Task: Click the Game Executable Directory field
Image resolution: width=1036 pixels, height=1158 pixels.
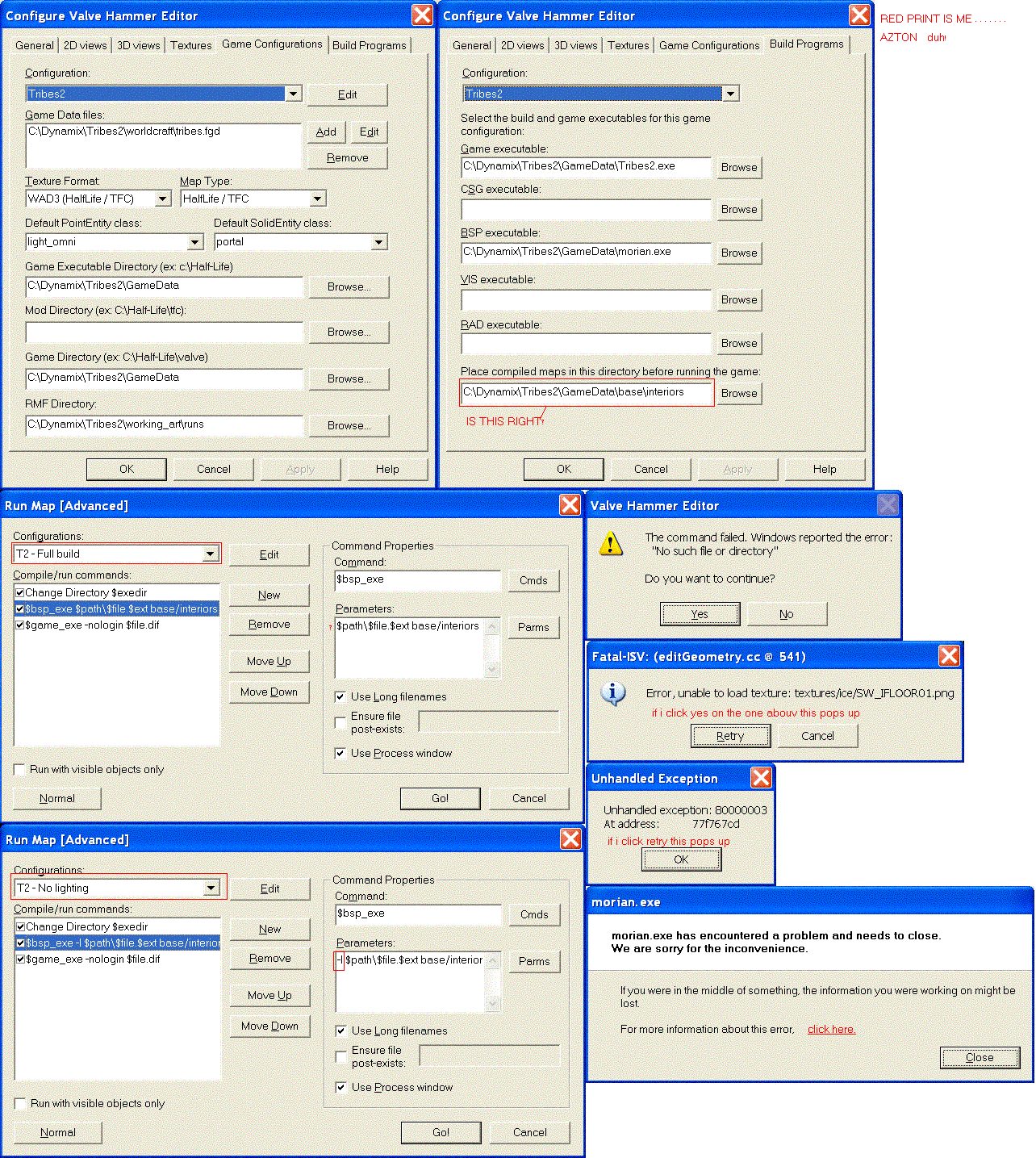Action: click(x=165, y=286)
